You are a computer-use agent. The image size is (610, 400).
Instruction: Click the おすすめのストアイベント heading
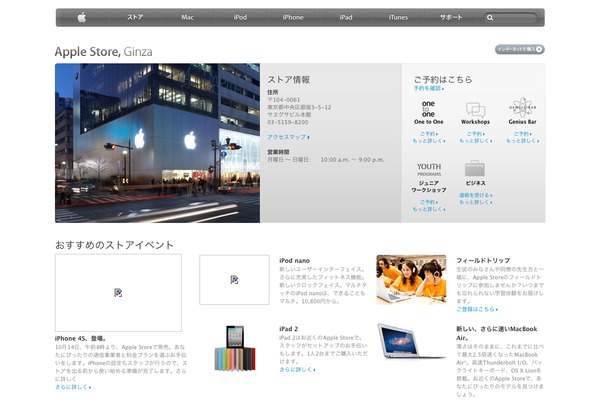pos(114,245)
